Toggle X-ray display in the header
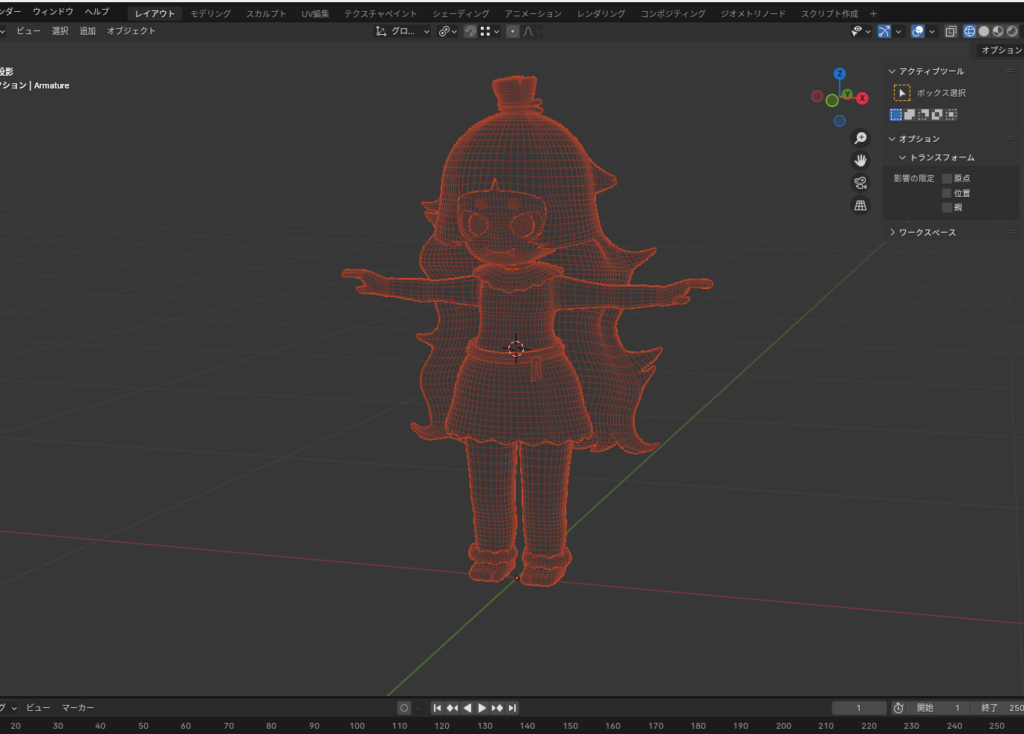The width and height of the screenshot is (1024, 734). click(x=950, y=31)
